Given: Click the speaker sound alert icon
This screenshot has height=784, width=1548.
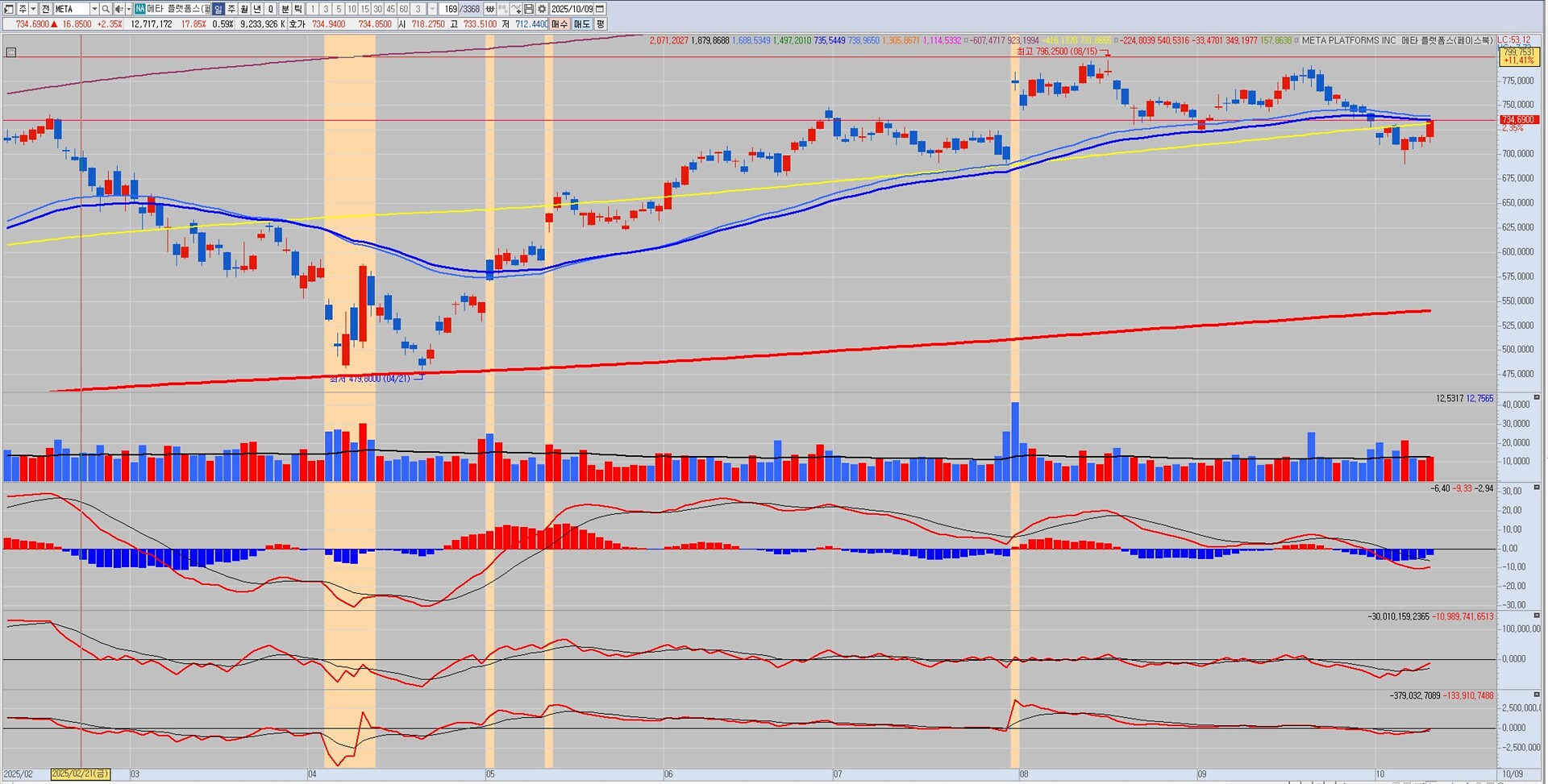Looking at the screenshot, I should [118, 9].
